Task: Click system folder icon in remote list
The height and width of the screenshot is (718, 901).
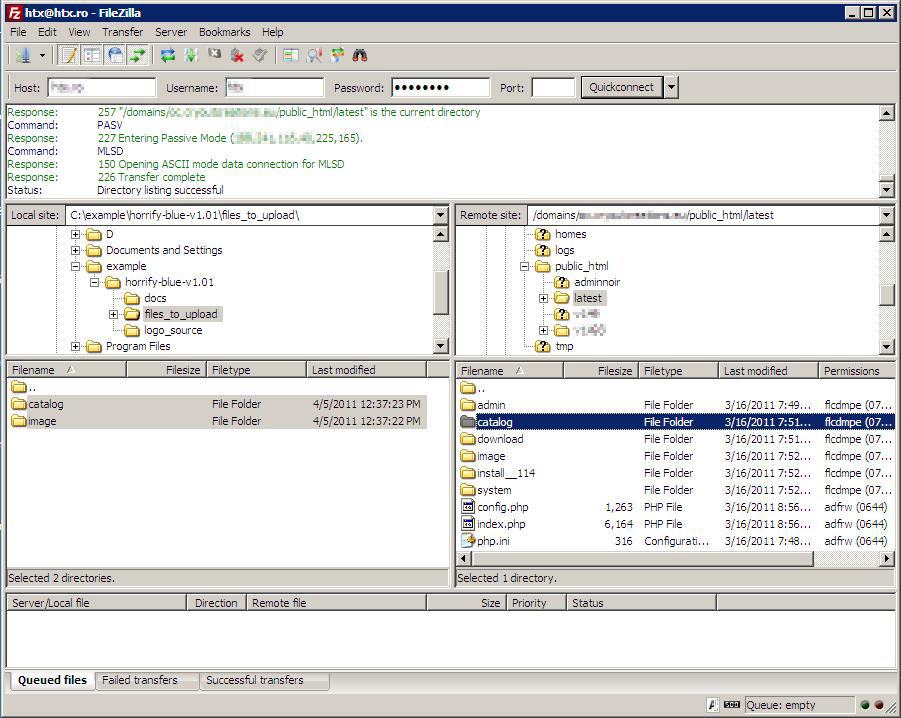Action: point(468,490)
